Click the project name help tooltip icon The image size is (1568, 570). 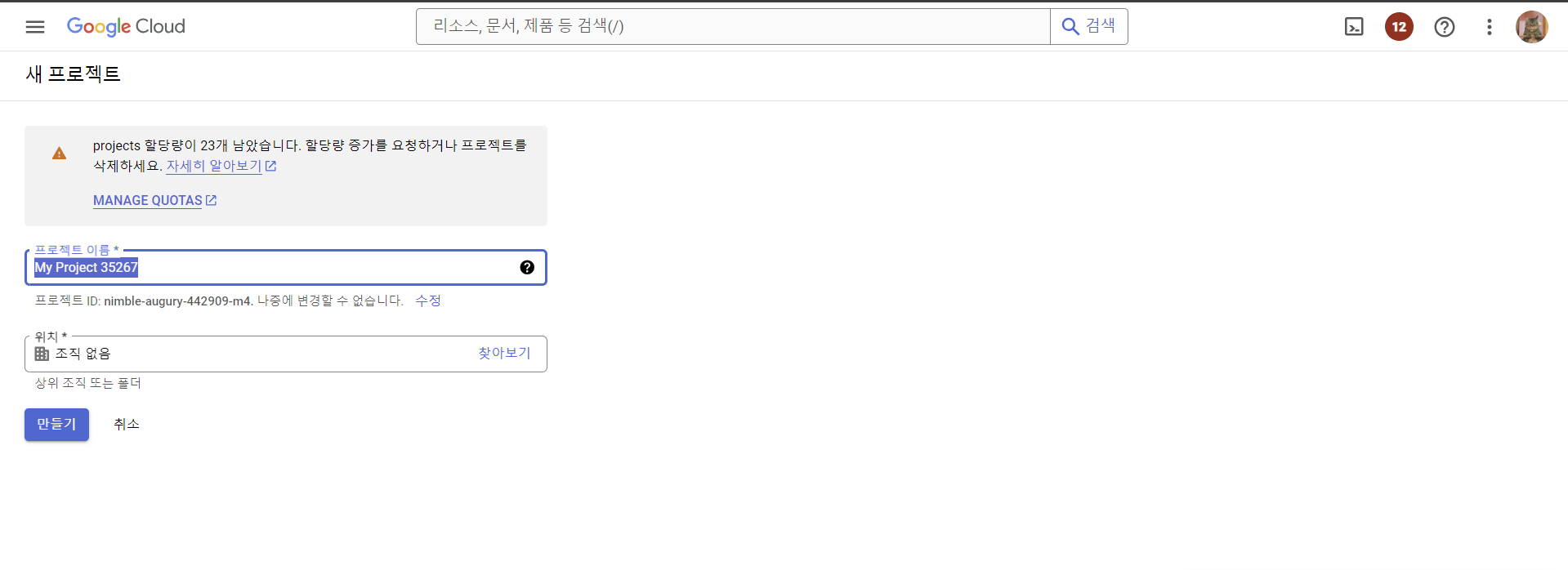tap(527, 267)
